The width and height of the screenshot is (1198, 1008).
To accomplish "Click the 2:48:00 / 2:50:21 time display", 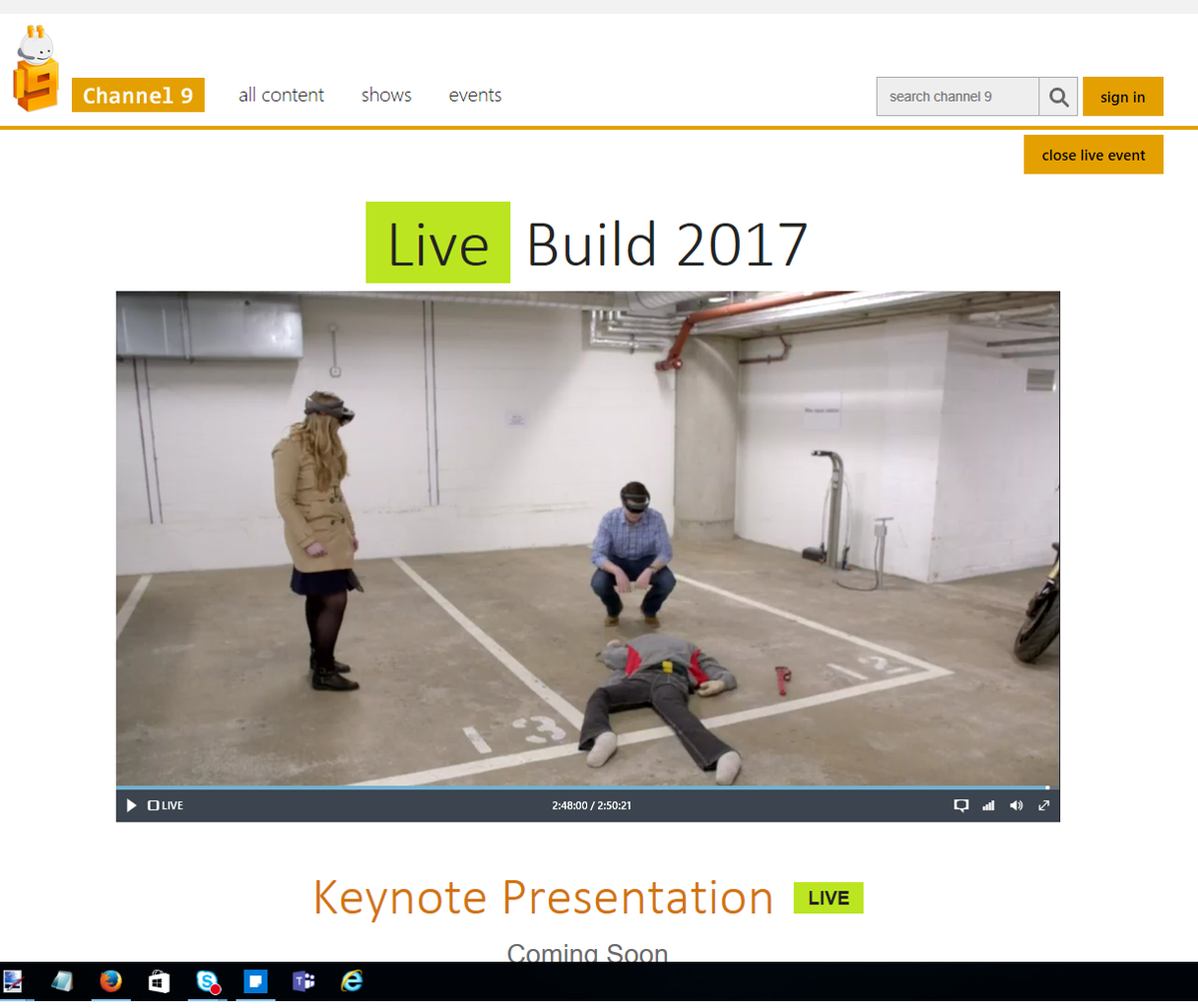I will pos(591,805).
